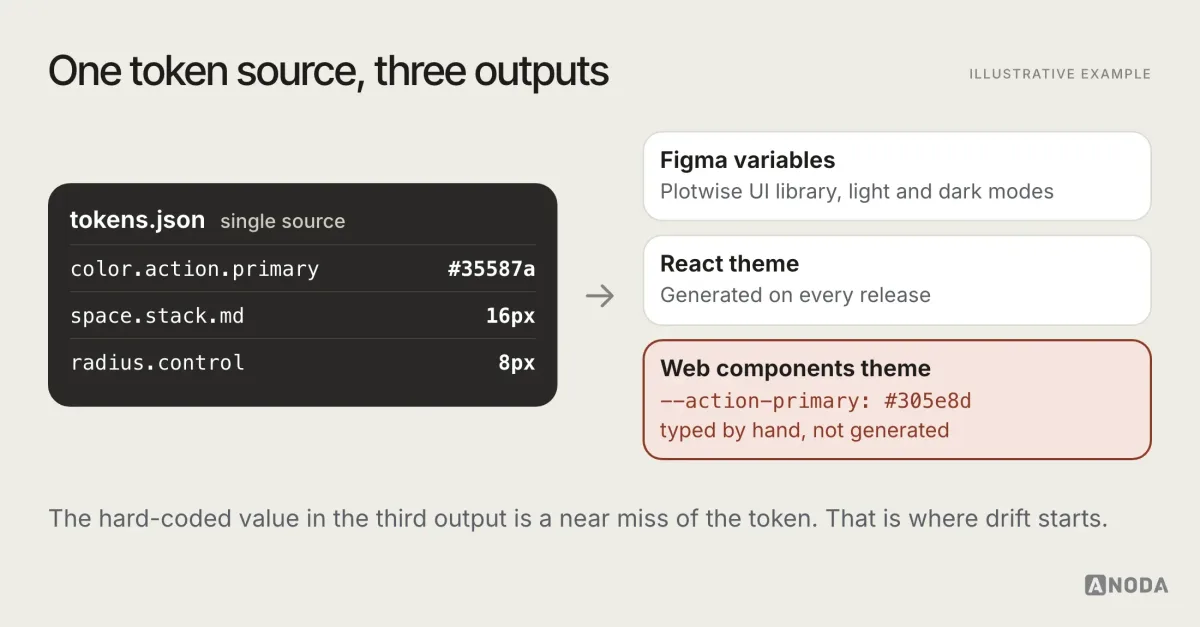Click the 'single source' caption
Screen dimensions: 1200x627
pos(283,222)
